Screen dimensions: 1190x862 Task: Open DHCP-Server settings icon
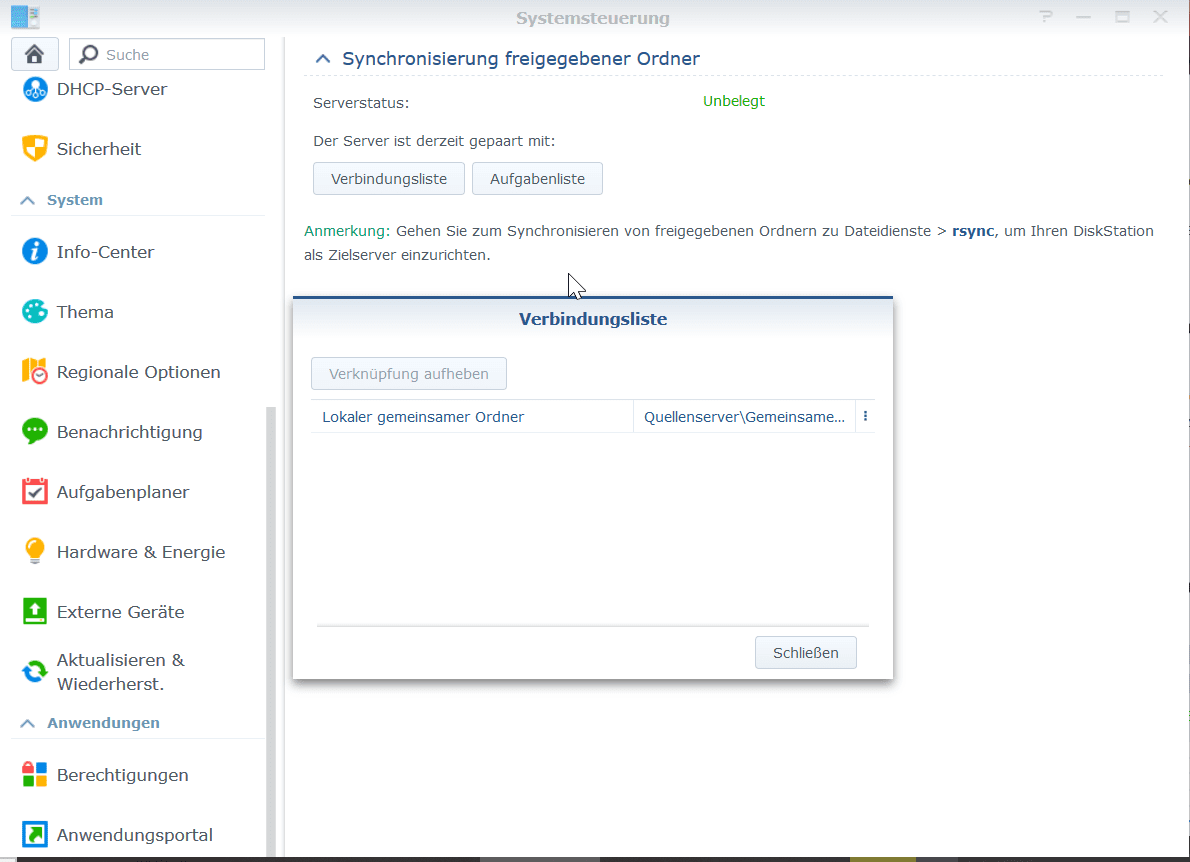pos(35,89)
